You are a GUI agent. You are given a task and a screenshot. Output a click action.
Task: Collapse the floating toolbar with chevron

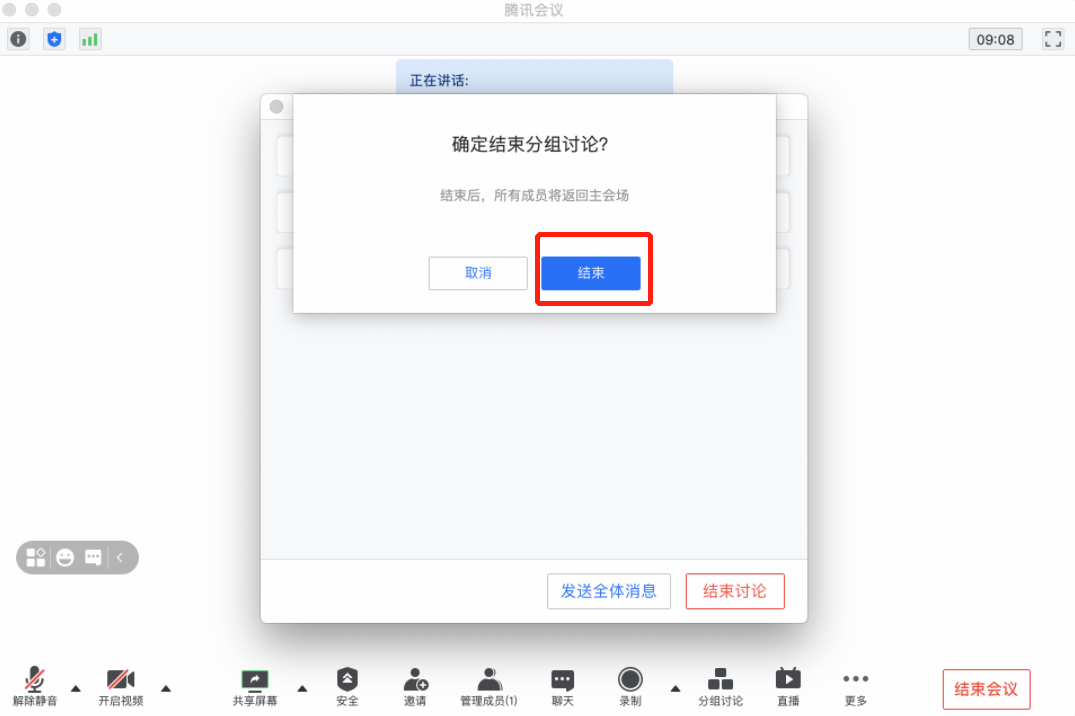pos(120,558)
